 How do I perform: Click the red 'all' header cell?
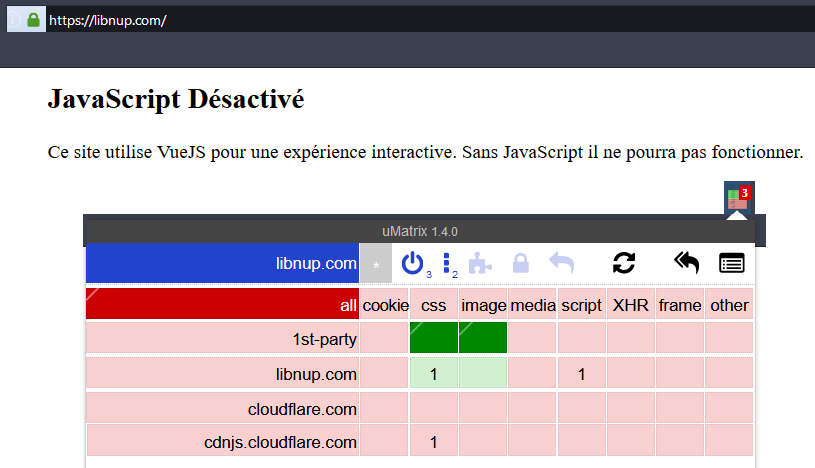(x=222, y=304)
